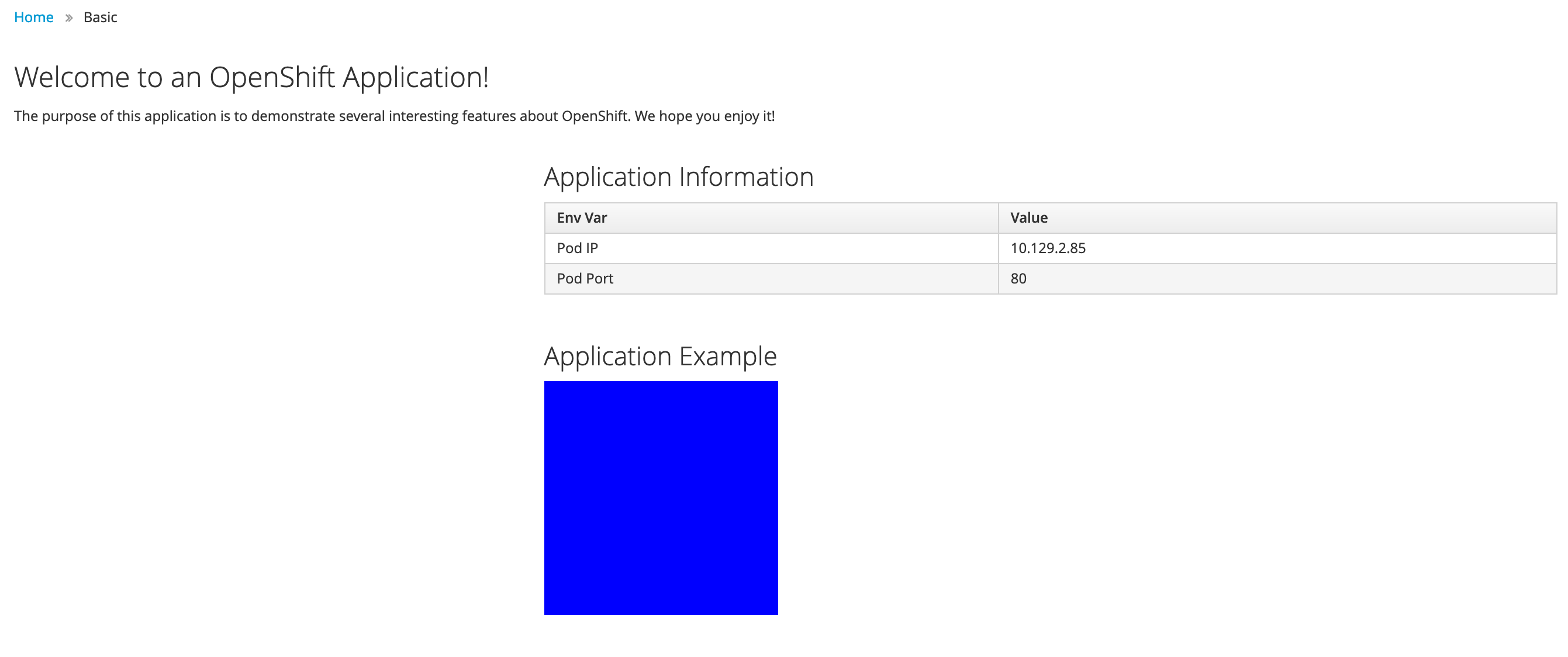Click the 10.129.2.85 IP value cell

[1048, 248]
